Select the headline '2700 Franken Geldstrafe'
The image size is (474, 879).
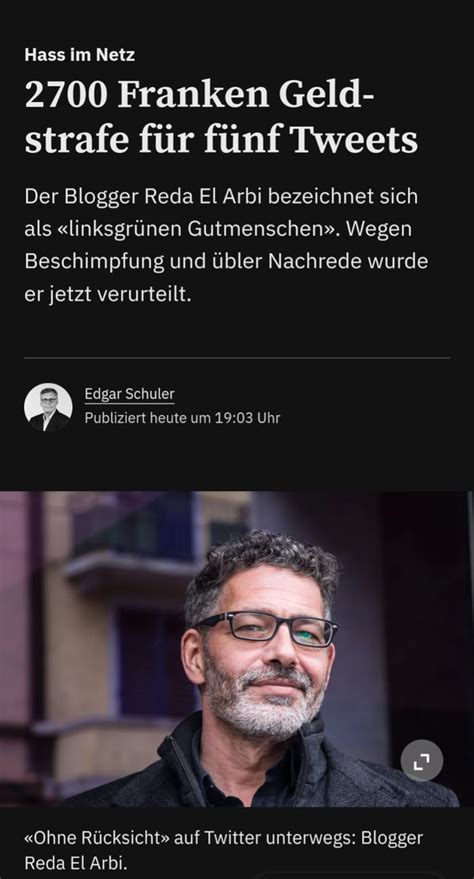[x=221, y=117]
